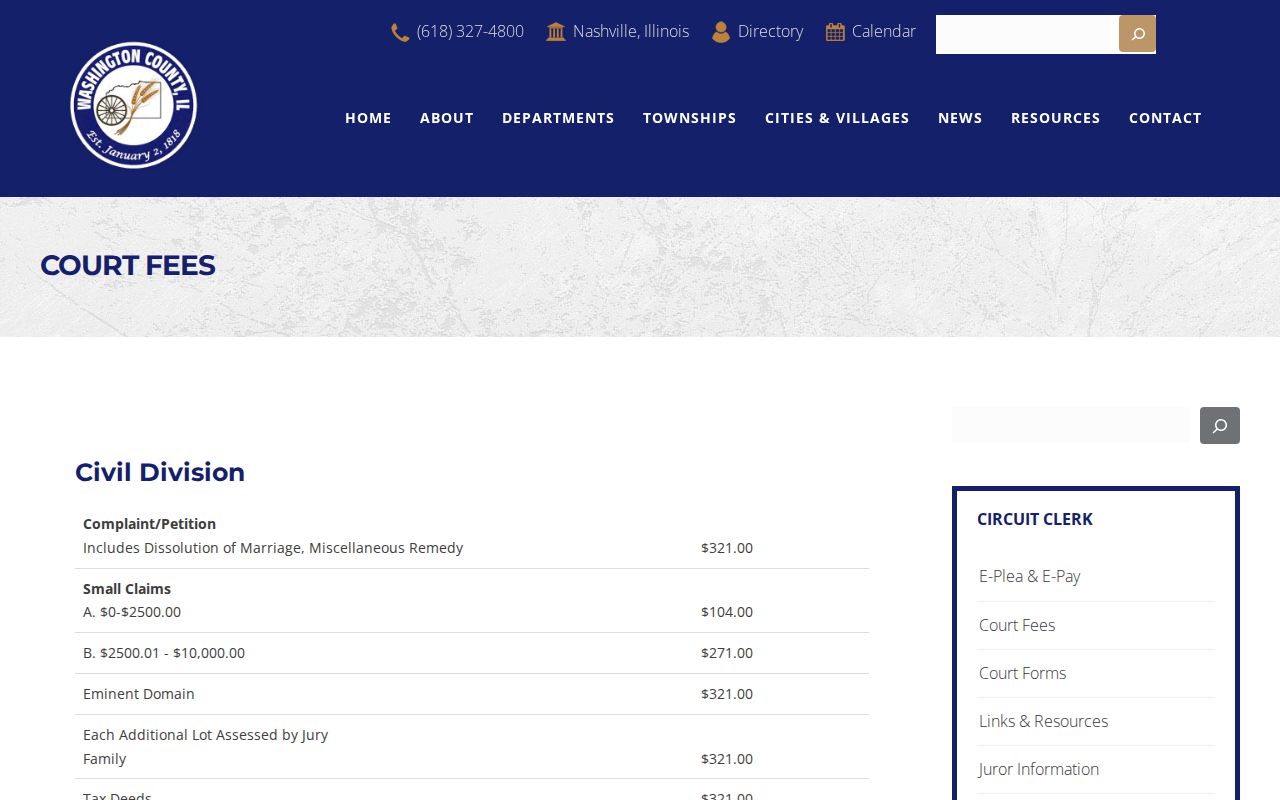Open the CITIES & VILLAGES menu
Screen dimensions: 1280x800
[837, 118]
